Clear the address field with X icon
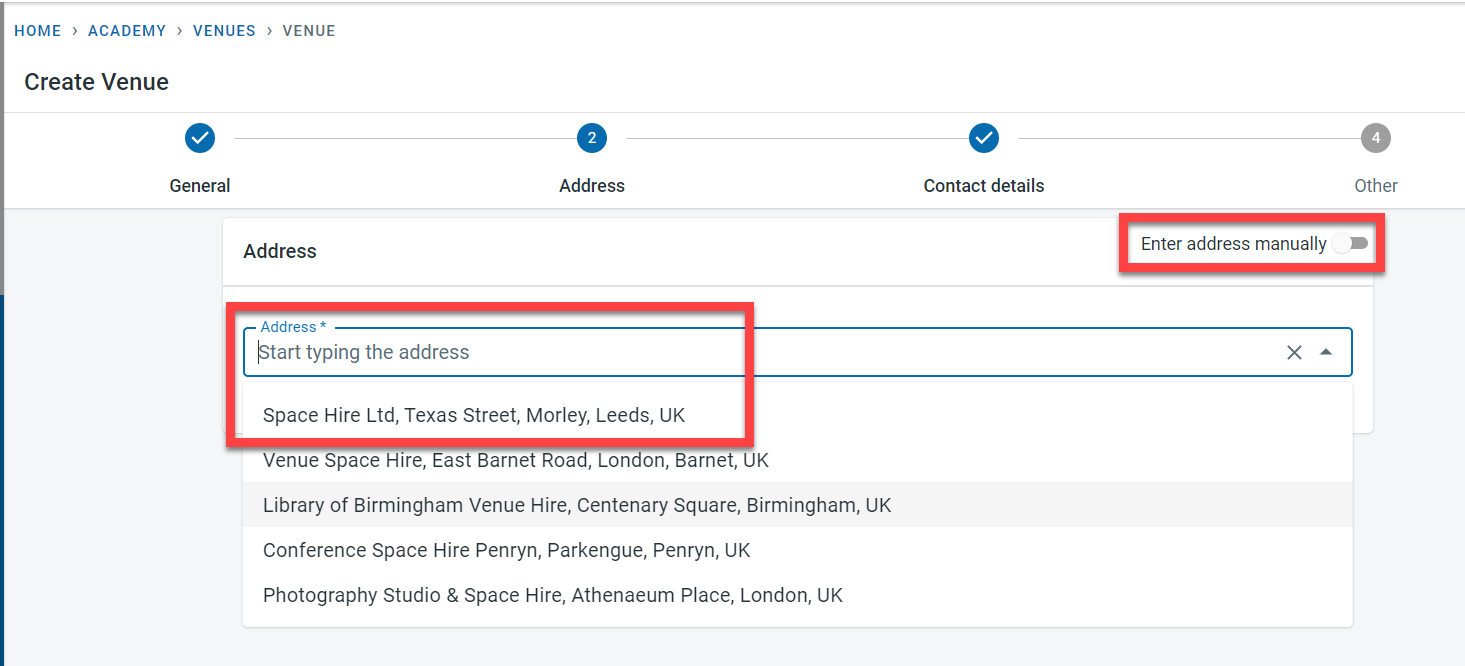The width and height of the screenshot is (1465, 666). (1294, 352)
